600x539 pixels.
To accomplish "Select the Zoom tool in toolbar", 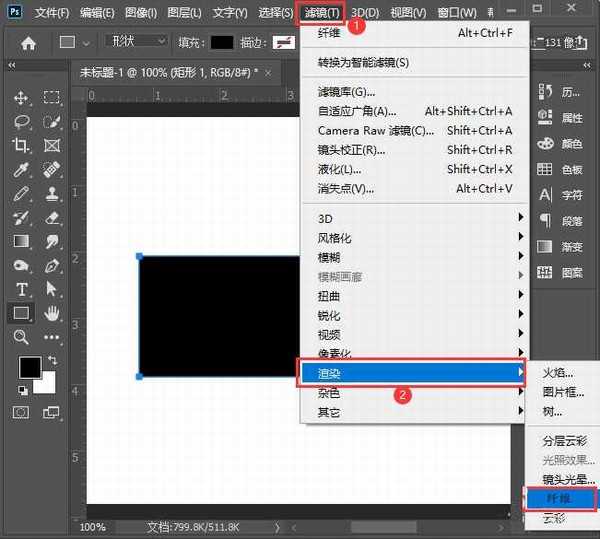I will point(21,337).
